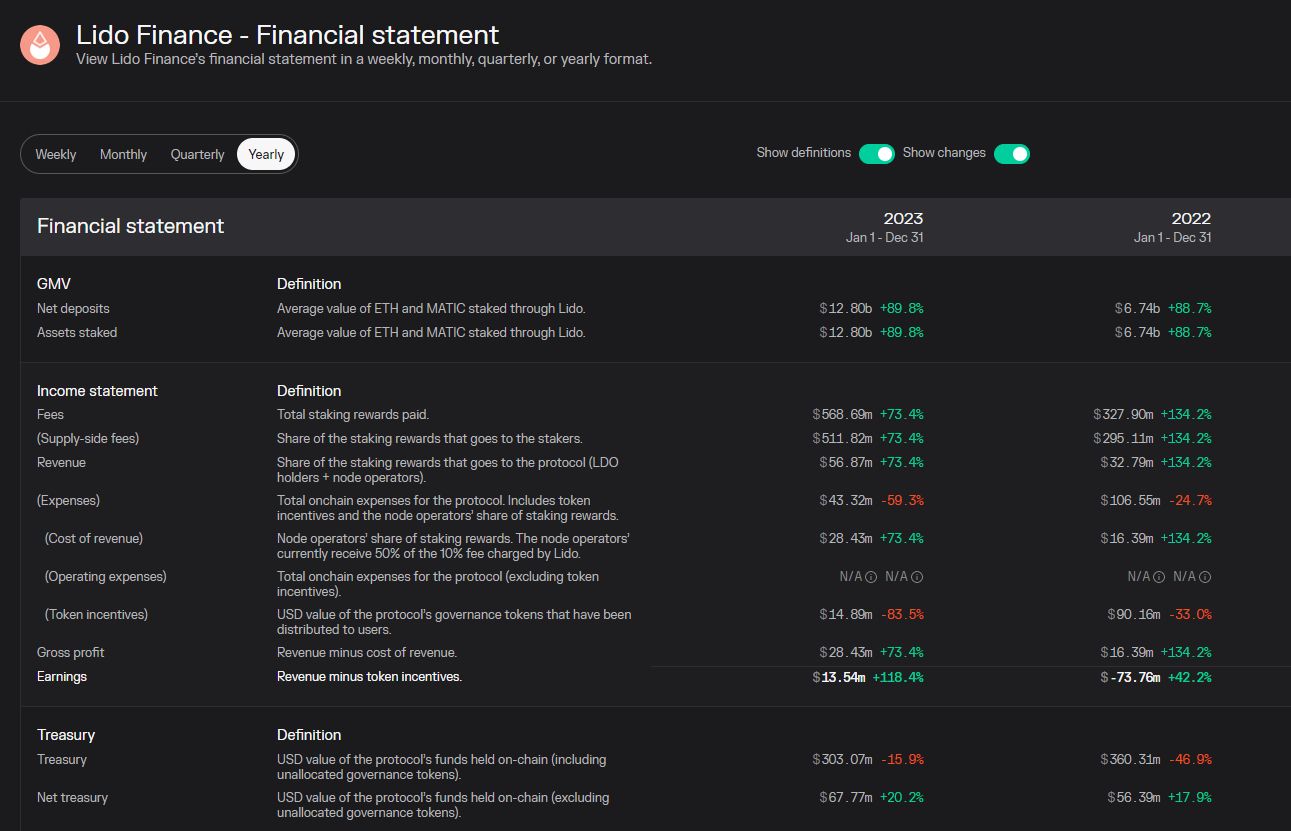Click the 2022 Treasury value $360.31m
1291x831 pixels.
pos(1130,760)
